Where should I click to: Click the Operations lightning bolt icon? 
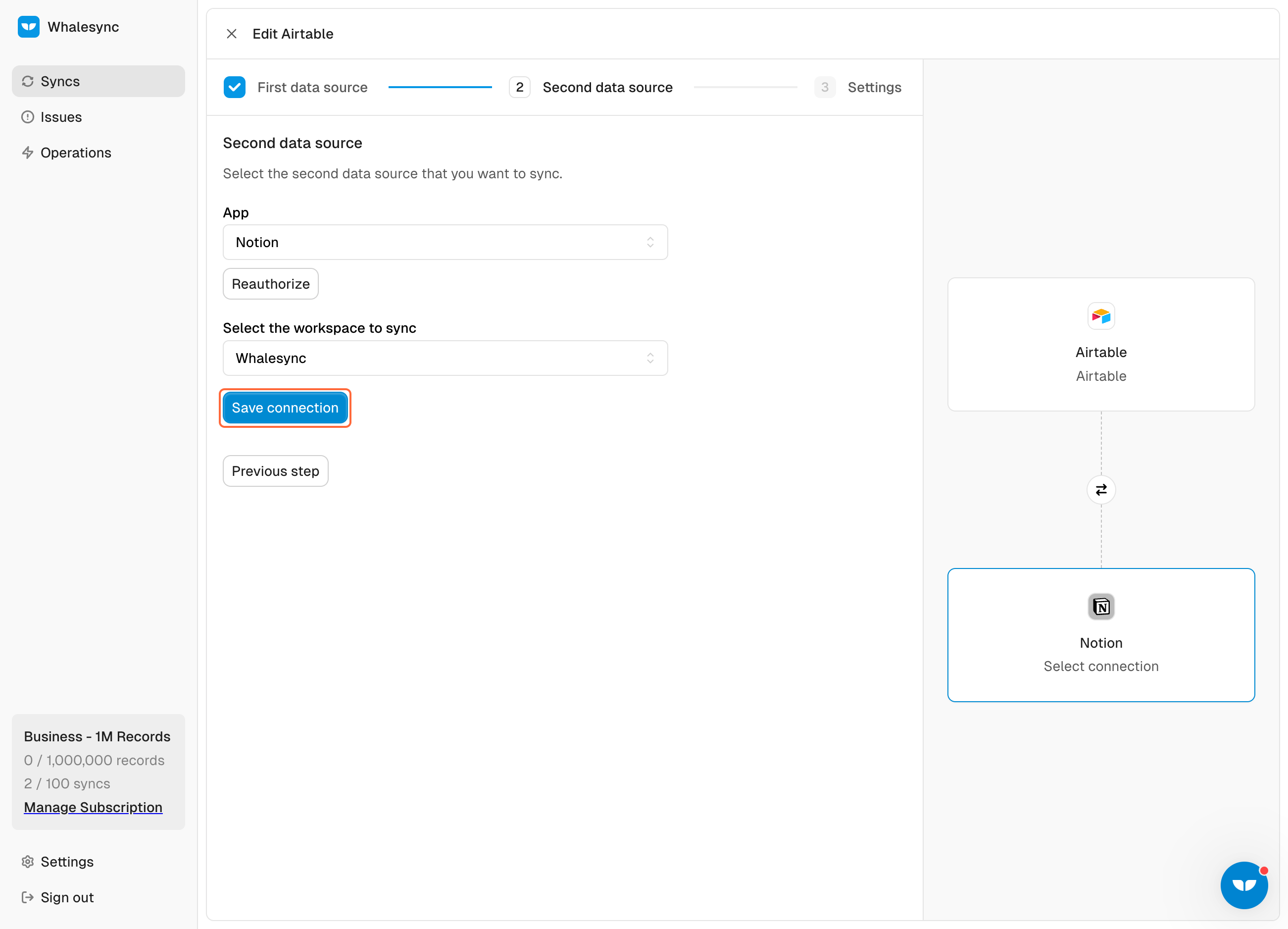[x=27, y=153]
